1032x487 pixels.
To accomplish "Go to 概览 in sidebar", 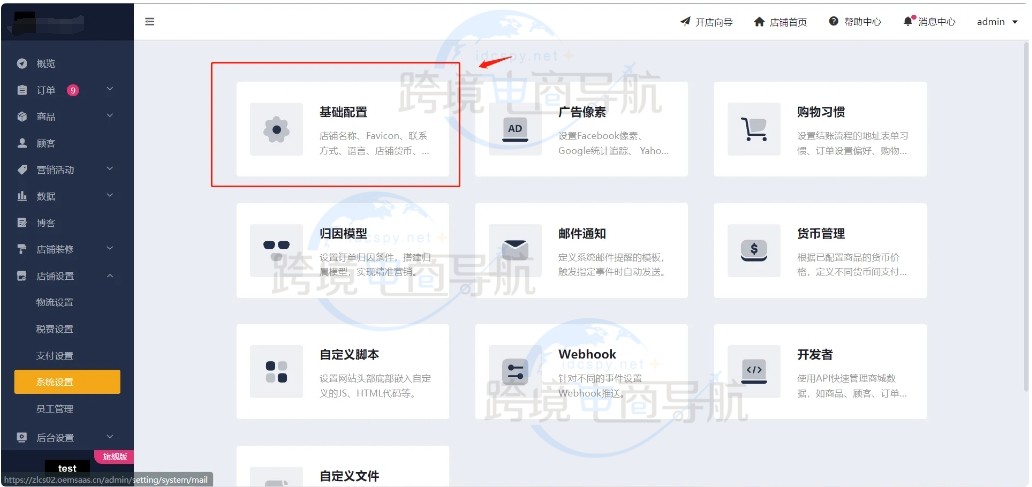I will [46, 64].
